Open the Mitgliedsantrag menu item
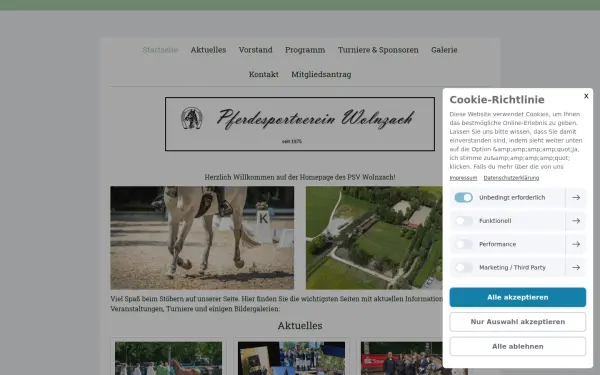Viewport: 600px width, 375px height. coord(321,74)
